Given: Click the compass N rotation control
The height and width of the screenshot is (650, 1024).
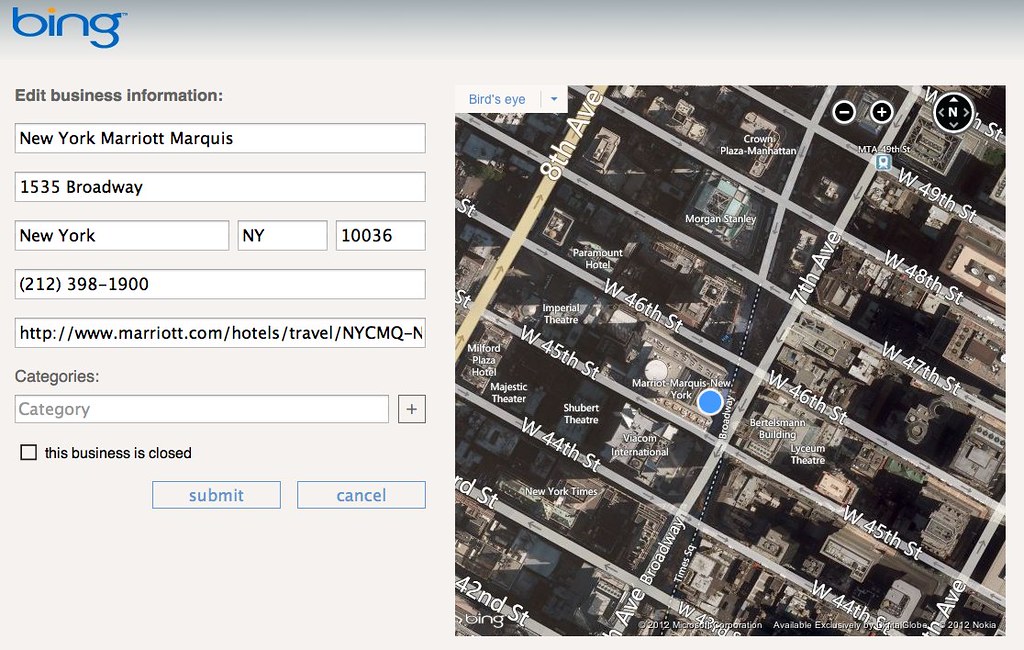Looking at the screenshot, I should [953, 112].
